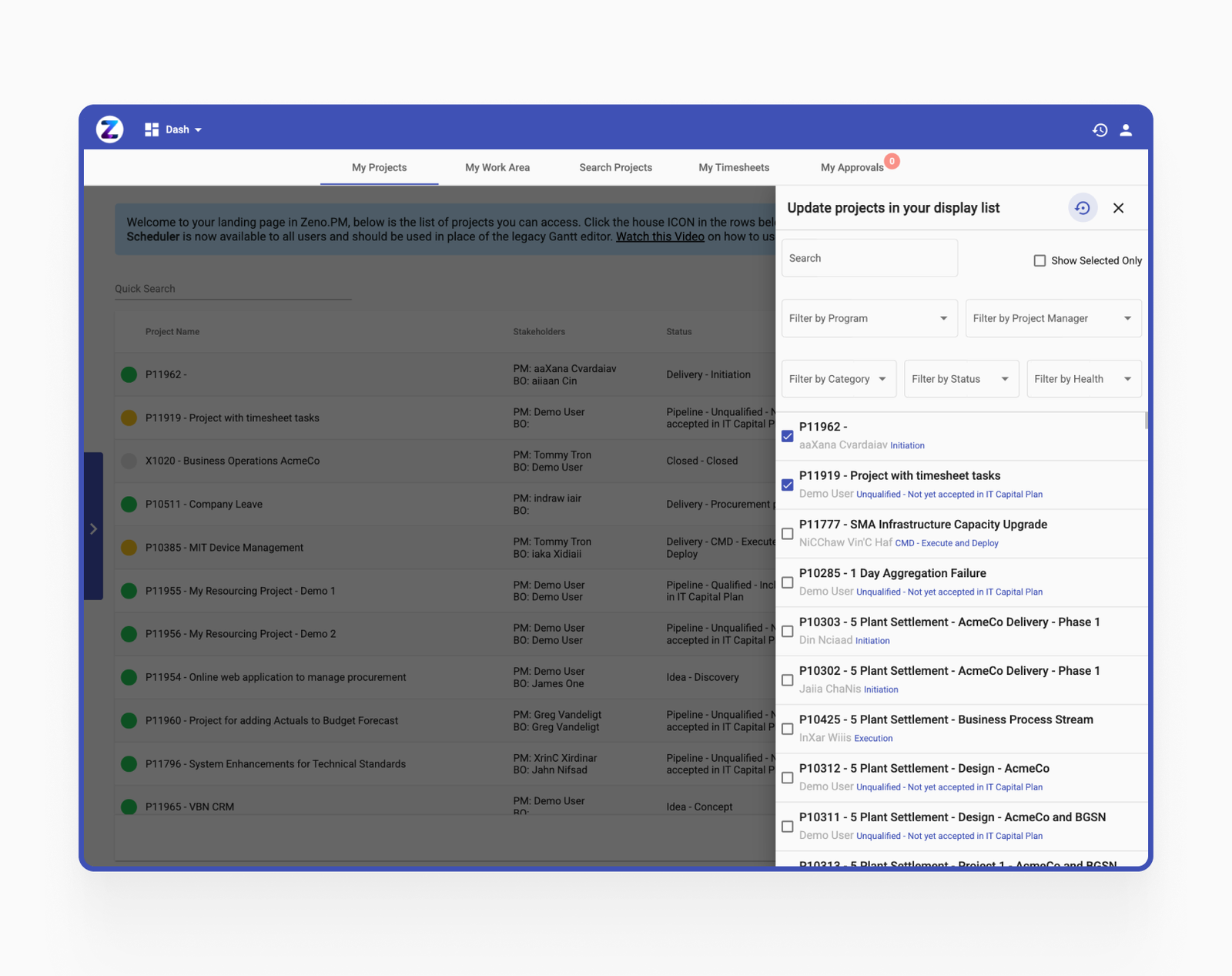Close the Update projects panel with the X
The width and height of the screenshot is (1232, 976).
point(1118,208)
